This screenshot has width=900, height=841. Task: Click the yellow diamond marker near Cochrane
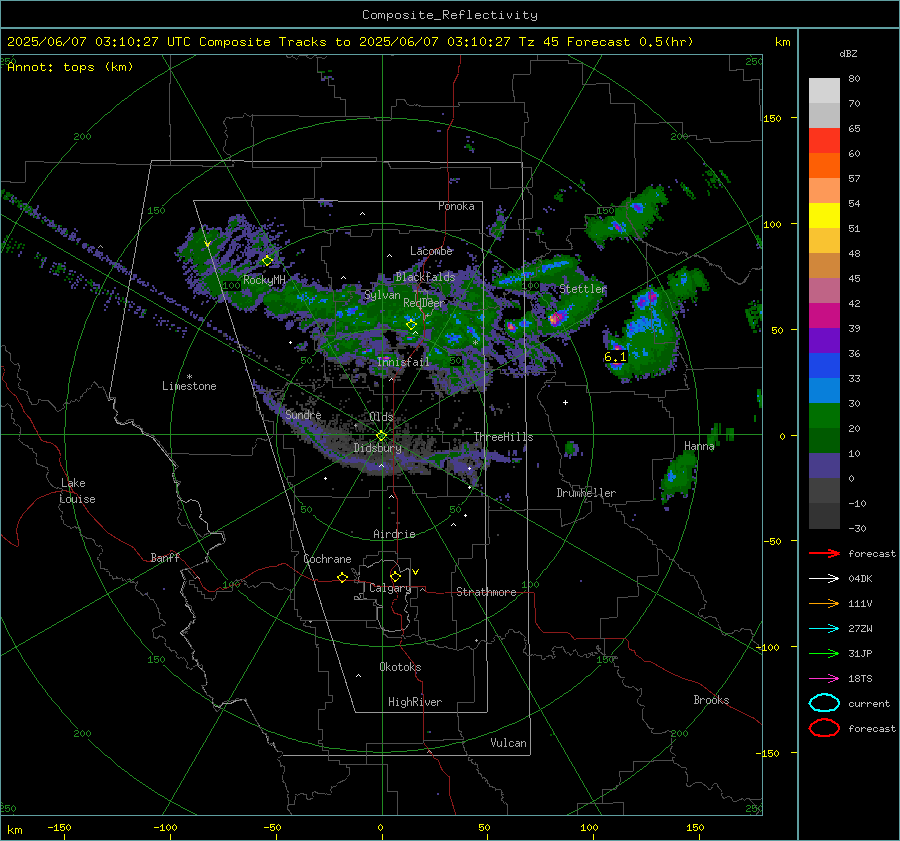click(343, 578)
